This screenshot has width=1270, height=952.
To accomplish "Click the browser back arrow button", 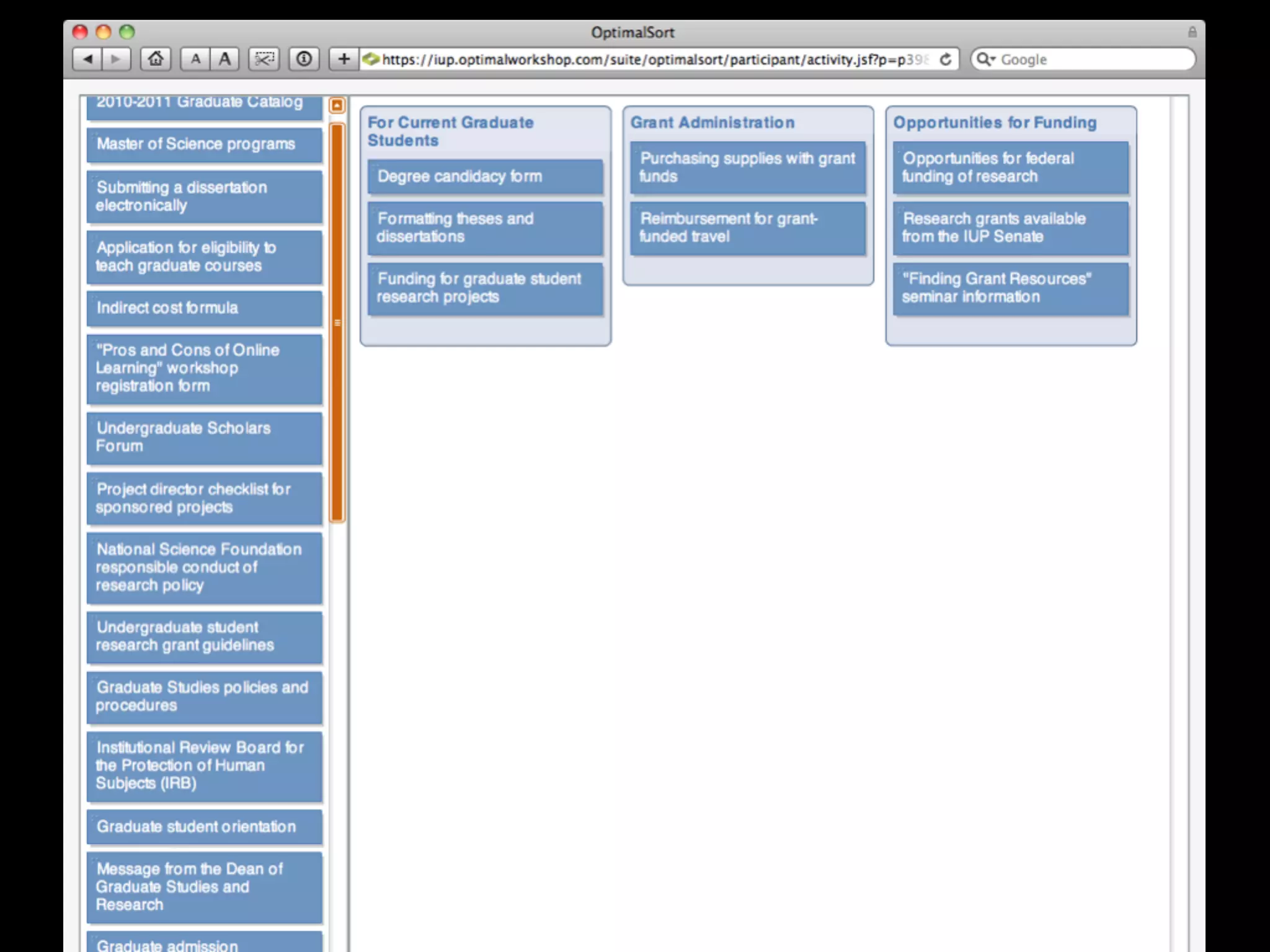I will point(87,59).
